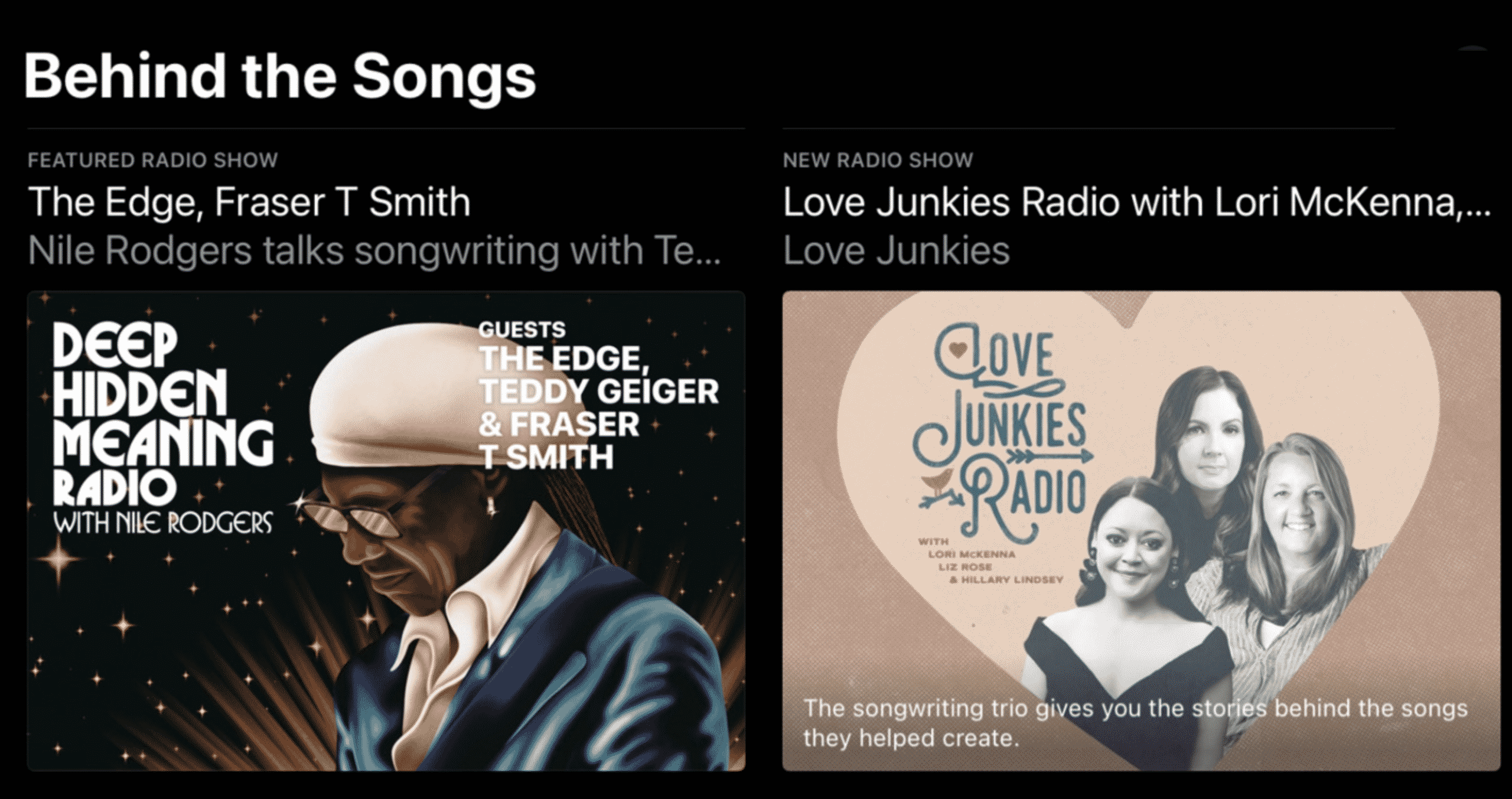
Task: Click the Lori McKenna, Liz Rose host credits
Action: 990,560
